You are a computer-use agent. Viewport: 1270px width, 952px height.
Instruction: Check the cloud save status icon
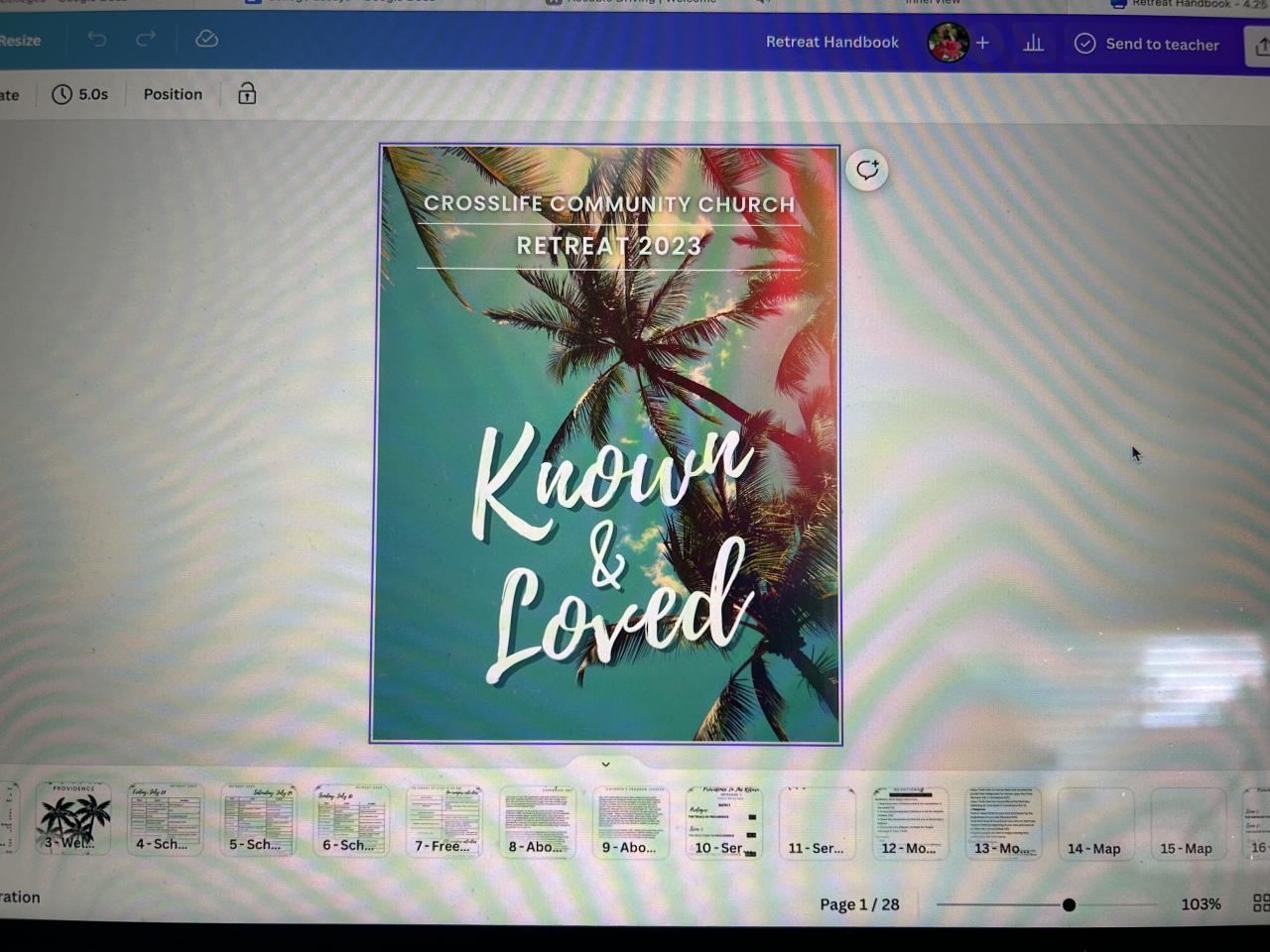pyautogui.click(x=206, y=39)
